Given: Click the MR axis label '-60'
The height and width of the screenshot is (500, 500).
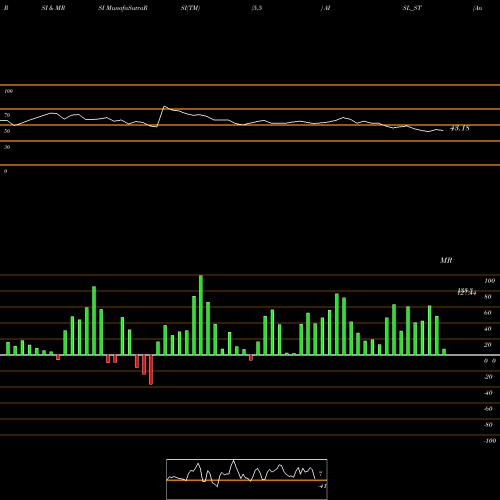Looking at the screenshot, I should 488,409.
